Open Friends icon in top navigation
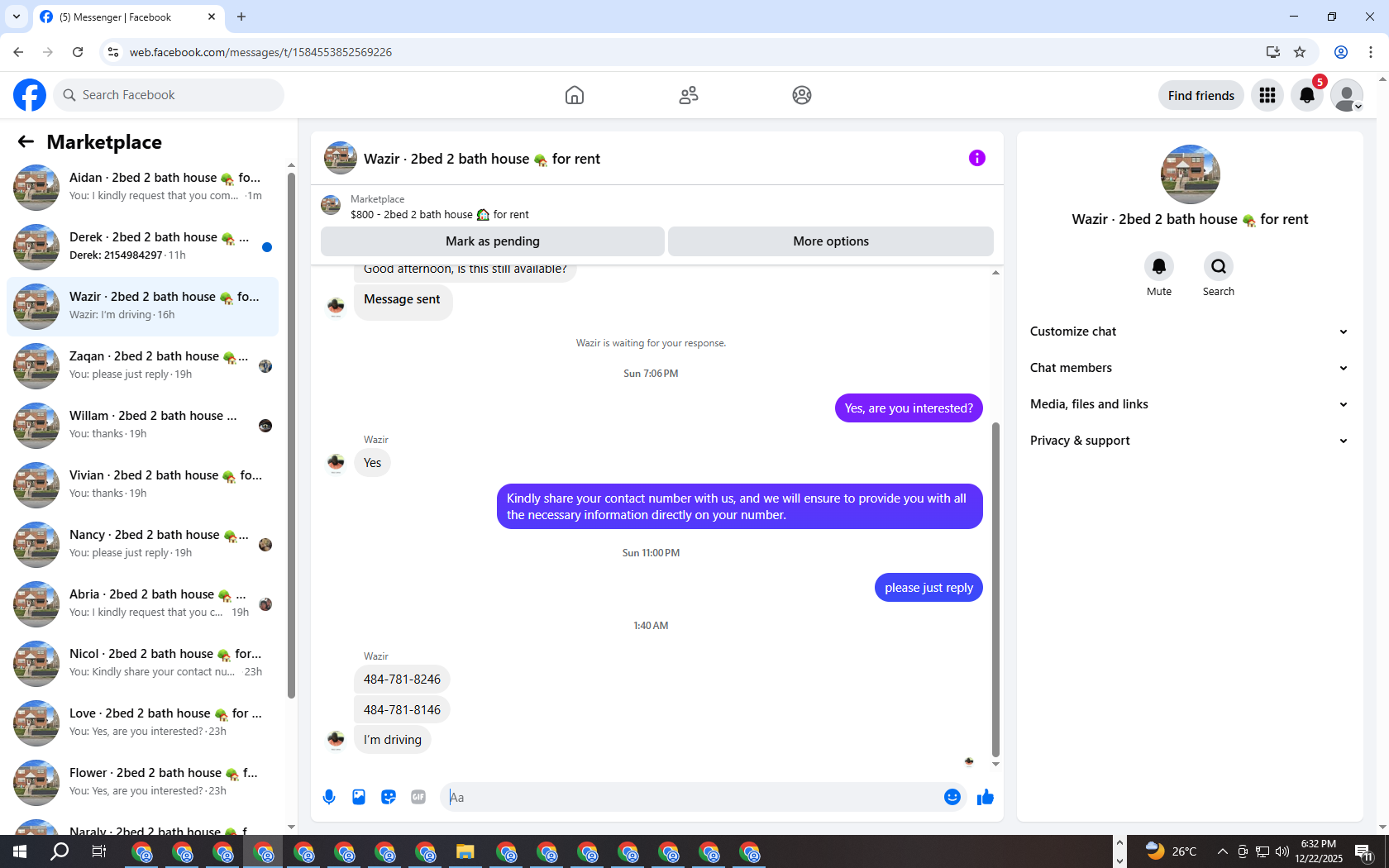 click(x=689, y=95)
